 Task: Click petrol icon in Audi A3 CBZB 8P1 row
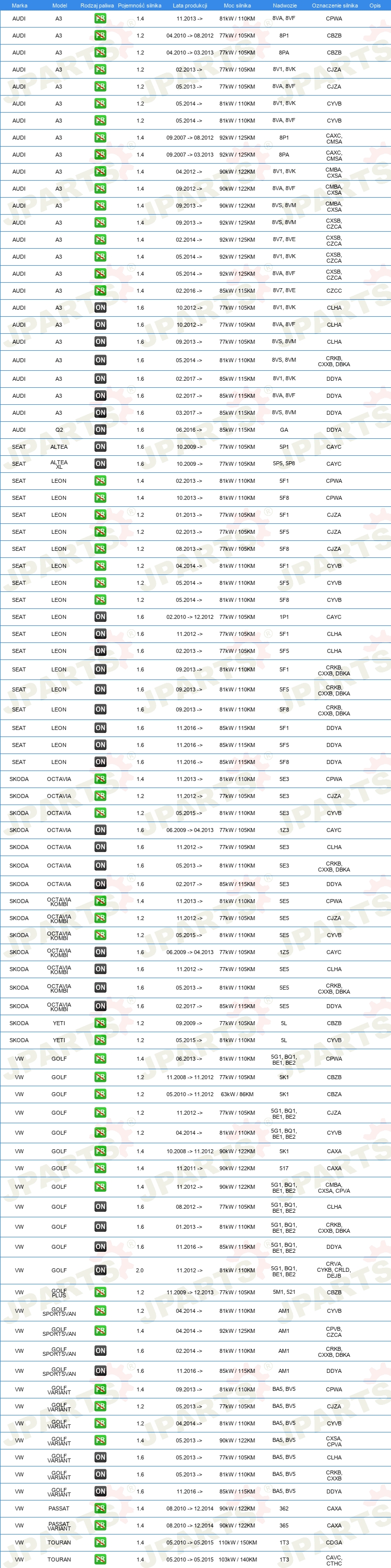100,36
